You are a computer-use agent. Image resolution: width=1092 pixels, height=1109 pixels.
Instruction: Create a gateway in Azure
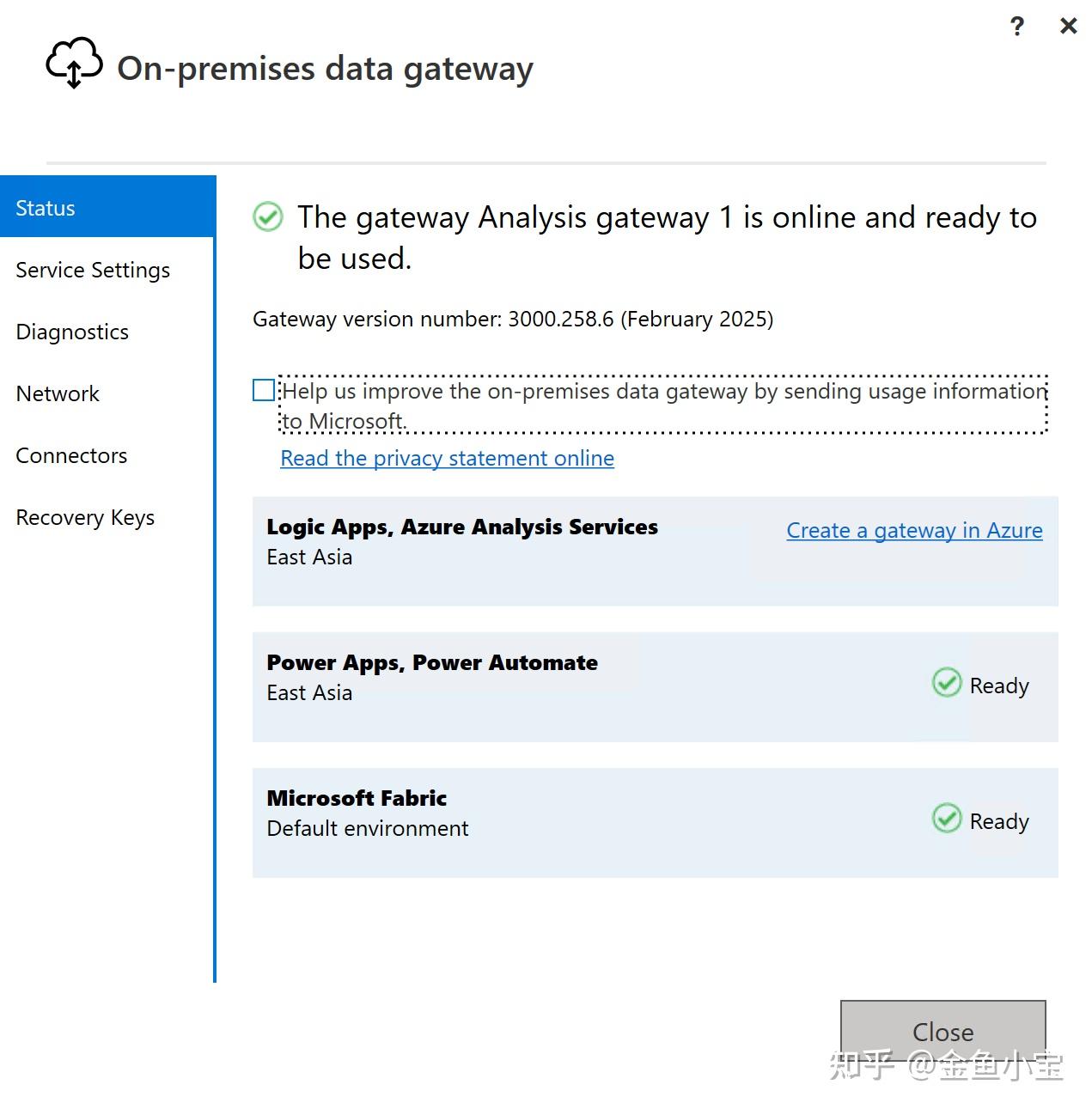point(913,530)
